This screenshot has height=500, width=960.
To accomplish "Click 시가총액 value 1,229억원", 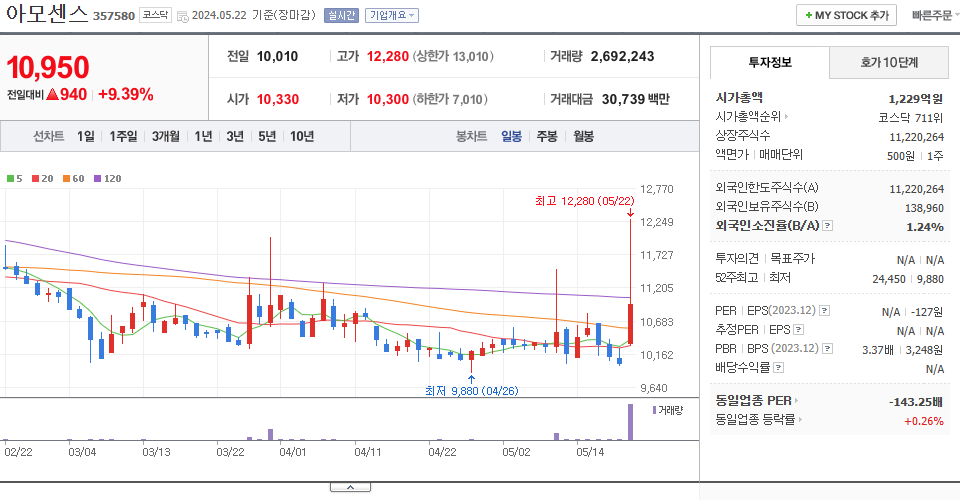I will click(916, 99).
